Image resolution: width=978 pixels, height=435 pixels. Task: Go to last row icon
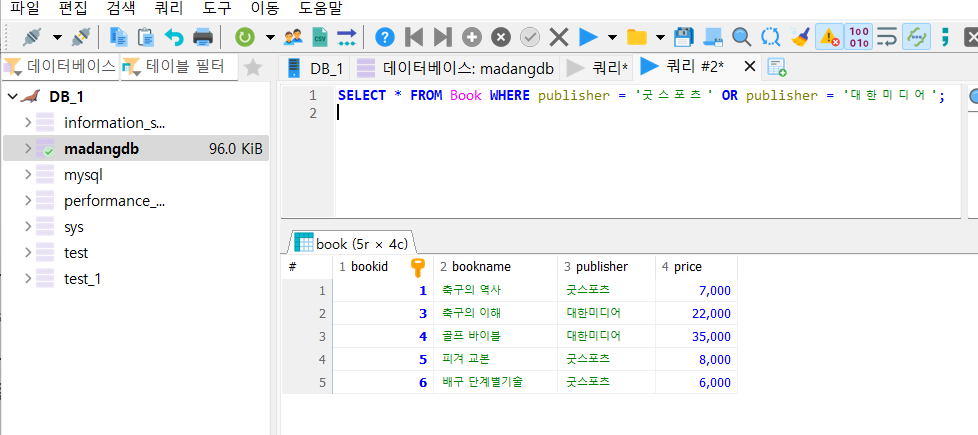click(x=443, y=37)
